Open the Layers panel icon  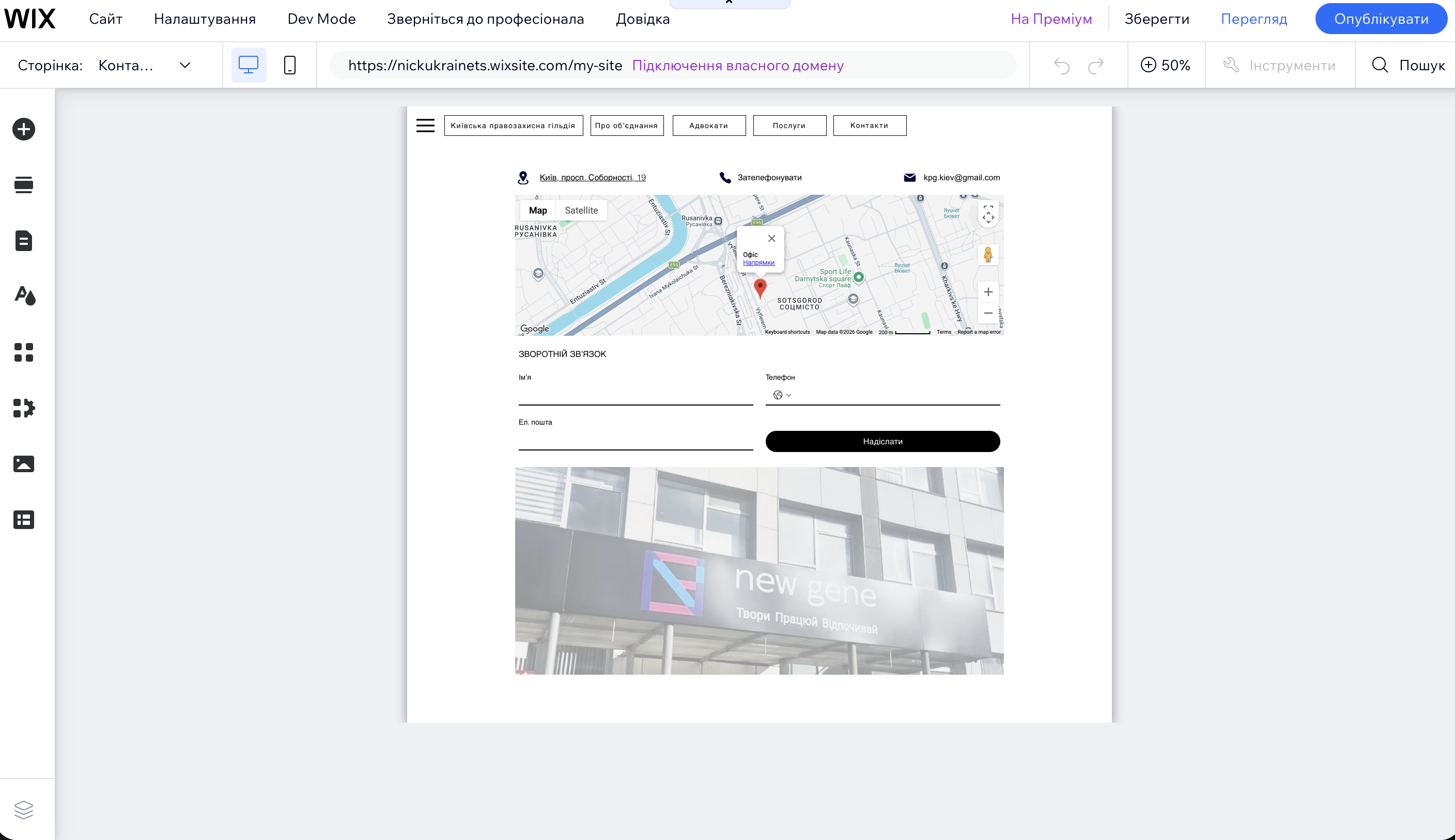(x=24, y=810)
